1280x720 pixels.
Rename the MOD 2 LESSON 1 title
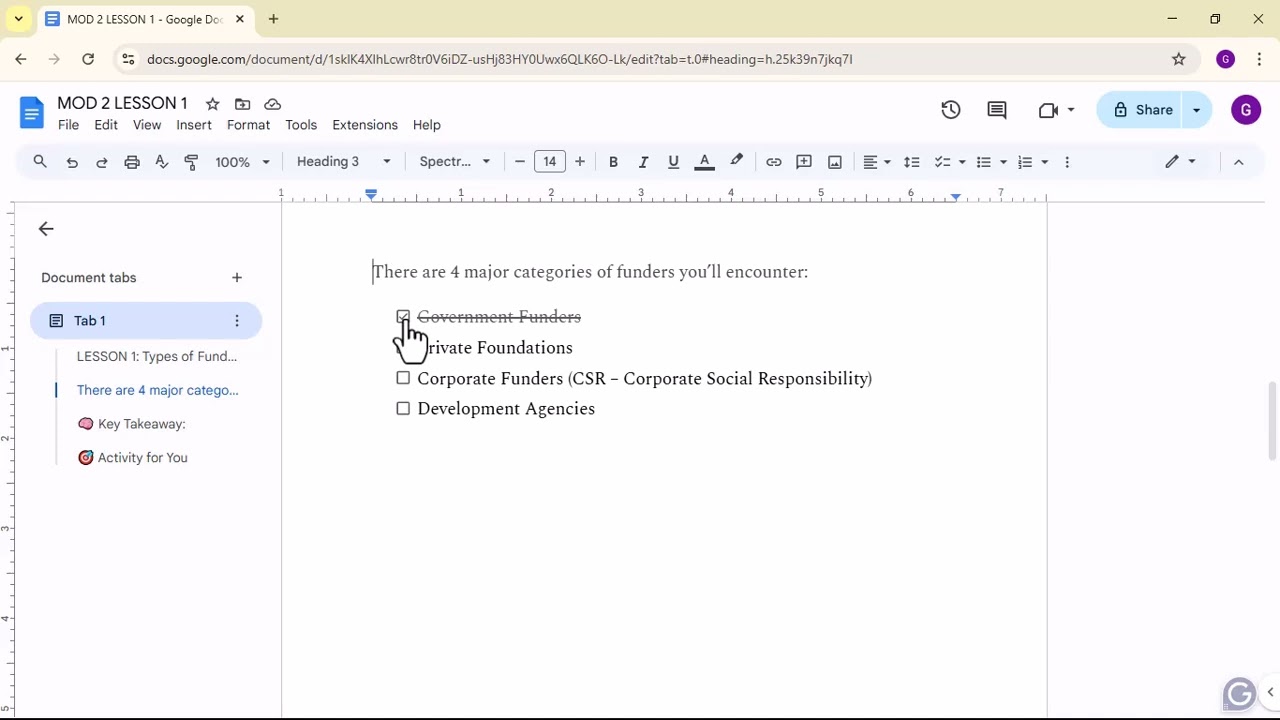tap(122, 103)
